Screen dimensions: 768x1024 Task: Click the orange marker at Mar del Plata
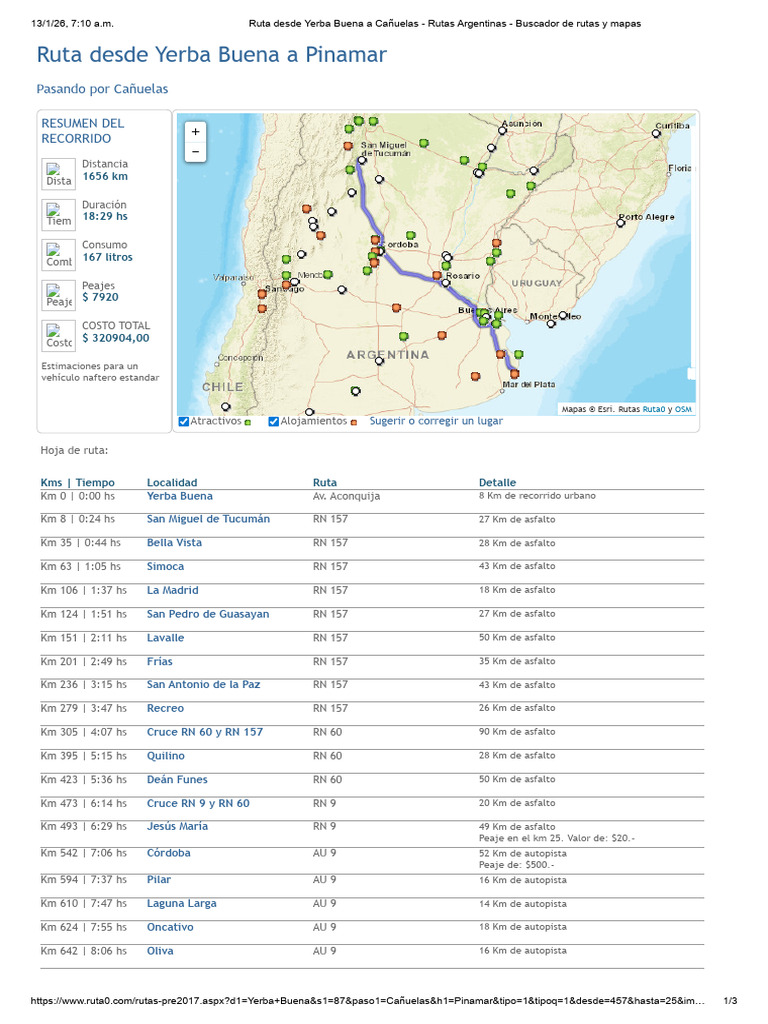tap(515, 374)
